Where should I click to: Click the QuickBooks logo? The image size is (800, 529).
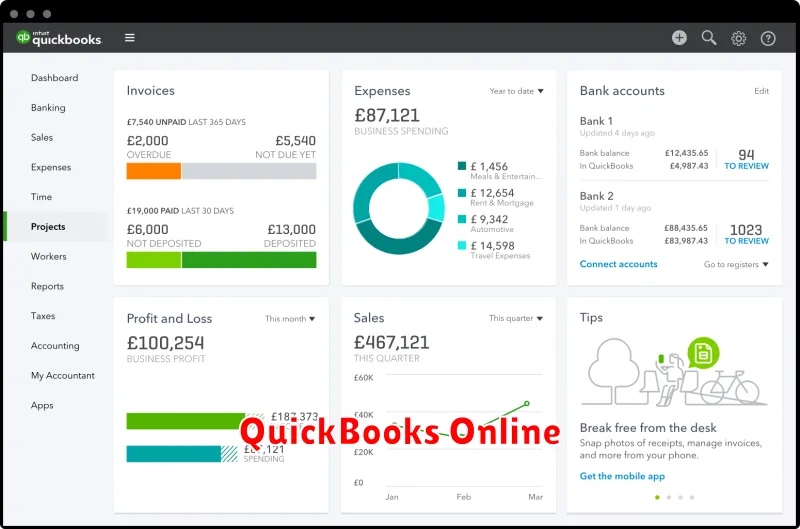(59, 38)
